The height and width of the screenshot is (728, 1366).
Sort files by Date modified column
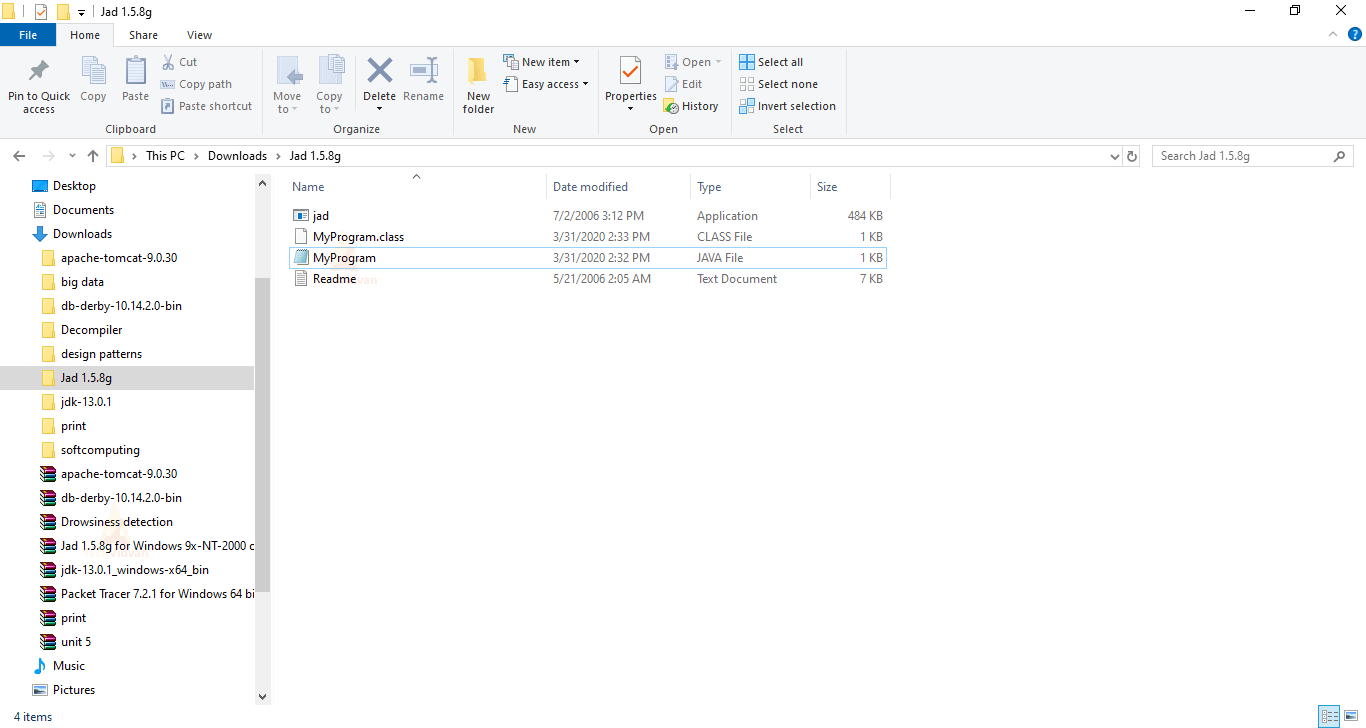coord(620,187)
